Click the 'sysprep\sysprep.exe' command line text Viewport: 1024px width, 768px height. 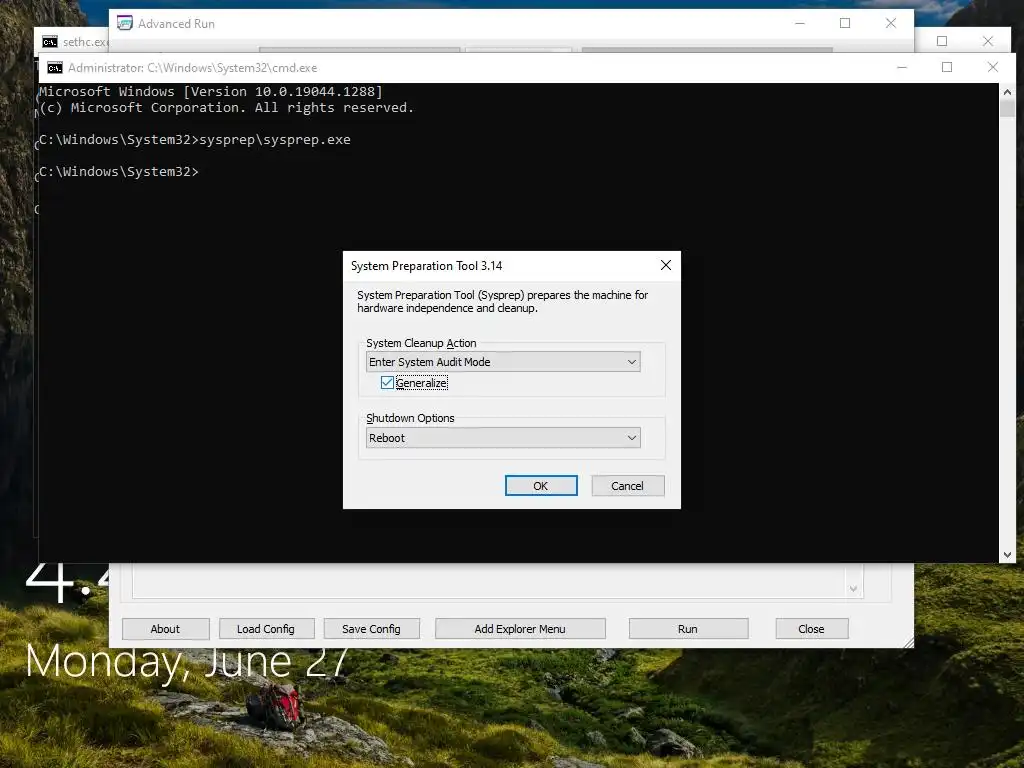pyautogui.click(x=275, y=140)
